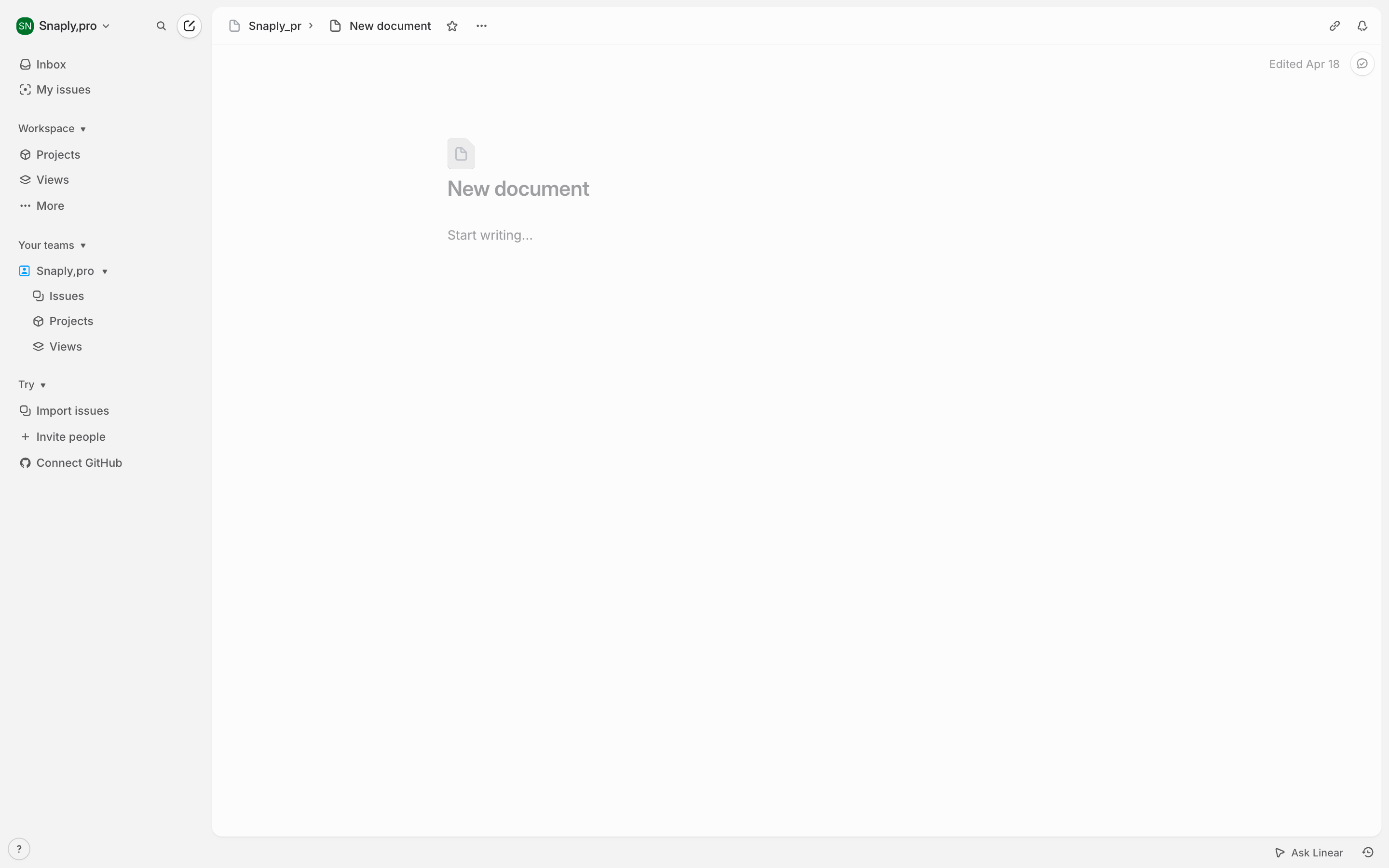Click New document breadcrumb title
Image resolution: width=1389 pixels, height=868 pixels.
tap(390, 26)
